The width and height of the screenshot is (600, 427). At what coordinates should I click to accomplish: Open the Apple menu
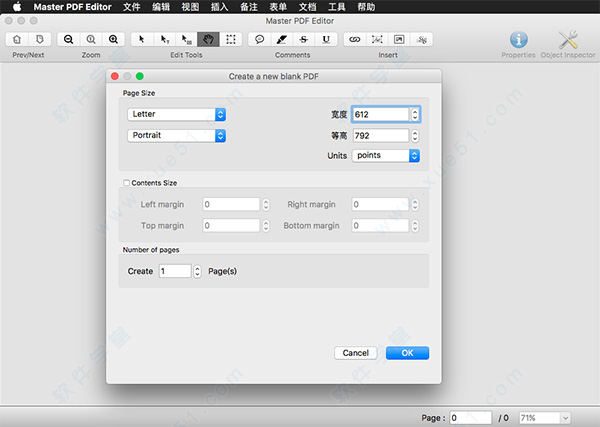point(17,7)
